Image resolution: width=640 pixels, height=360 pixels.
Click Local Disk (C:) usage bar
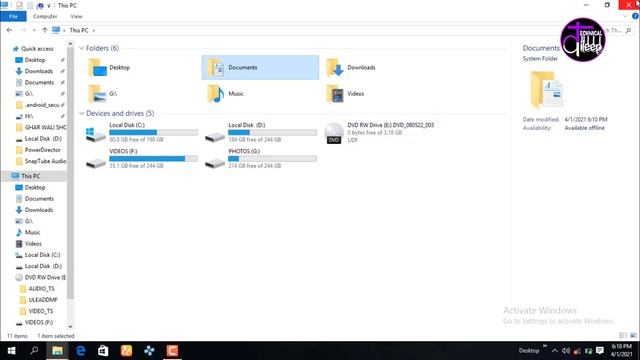[153, 132]
